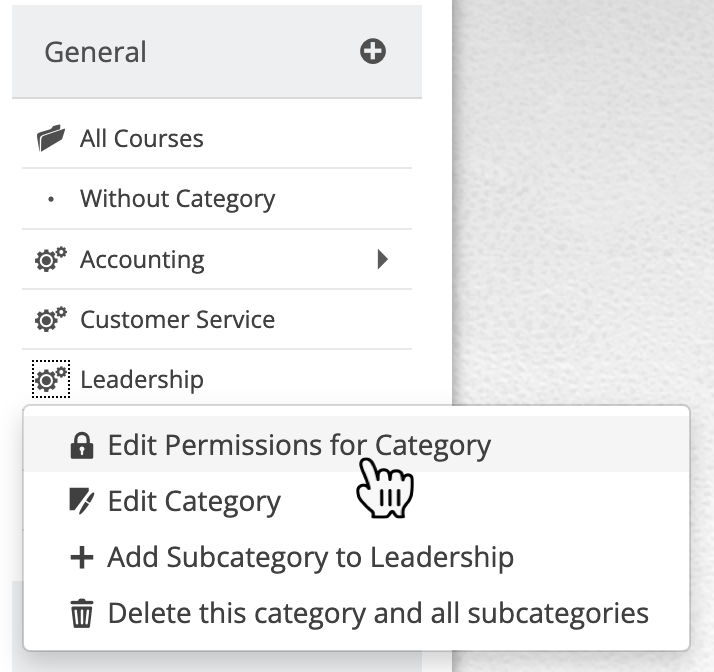The image size is (714, 672).
Task: Select the Leadership category label
Action: click(142, 379)
